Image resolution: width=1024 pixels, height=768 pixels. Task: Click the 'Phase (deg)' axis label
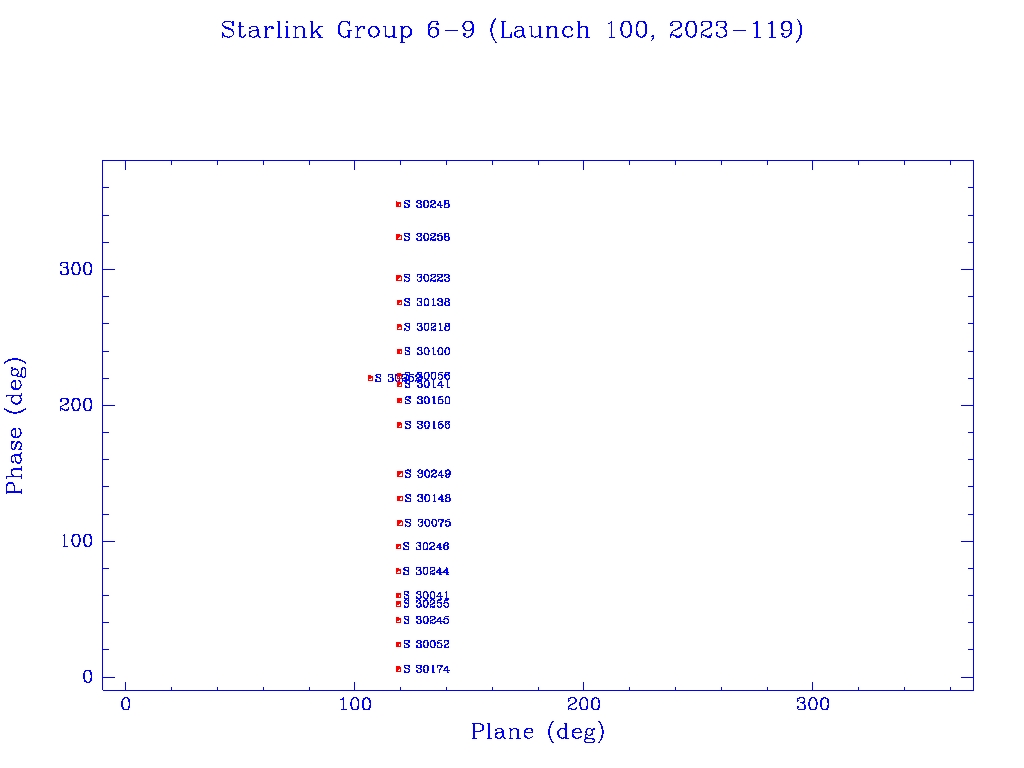pos(14,426)
